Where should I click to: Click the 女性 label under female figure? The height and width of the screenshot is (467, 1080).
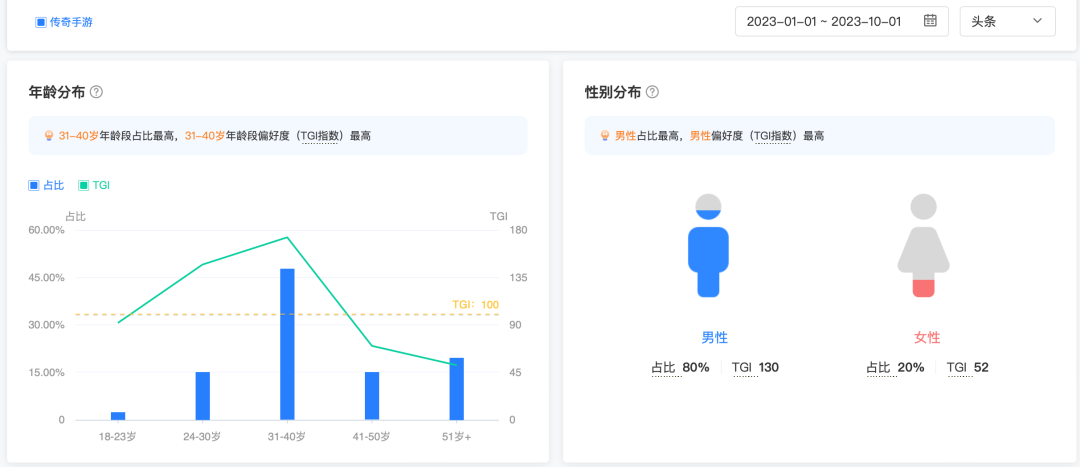point(927,338)
